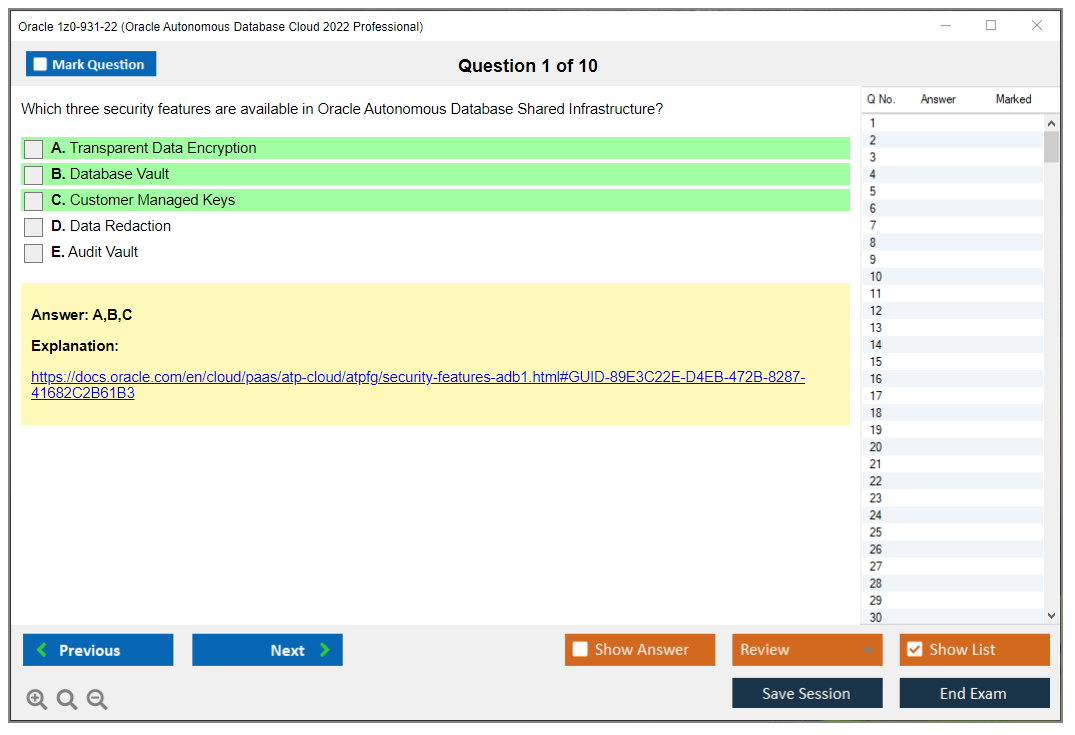Tick option E Audit Vault
The width and height of the screenshot is (1075, 735).
coord(33,252)
